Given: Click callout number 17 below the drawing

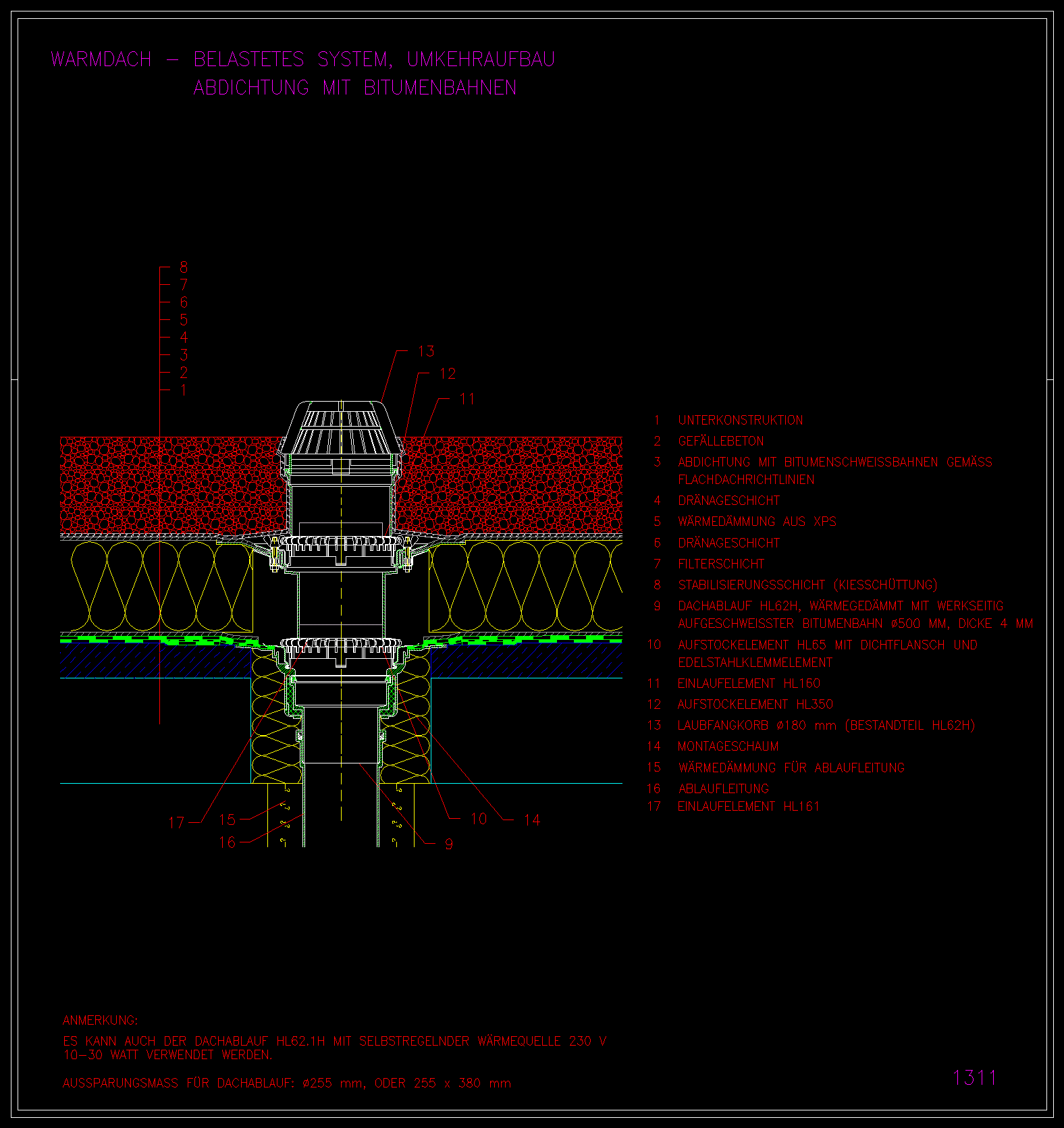Looking at the screenshot, I should tap(176, 822).
